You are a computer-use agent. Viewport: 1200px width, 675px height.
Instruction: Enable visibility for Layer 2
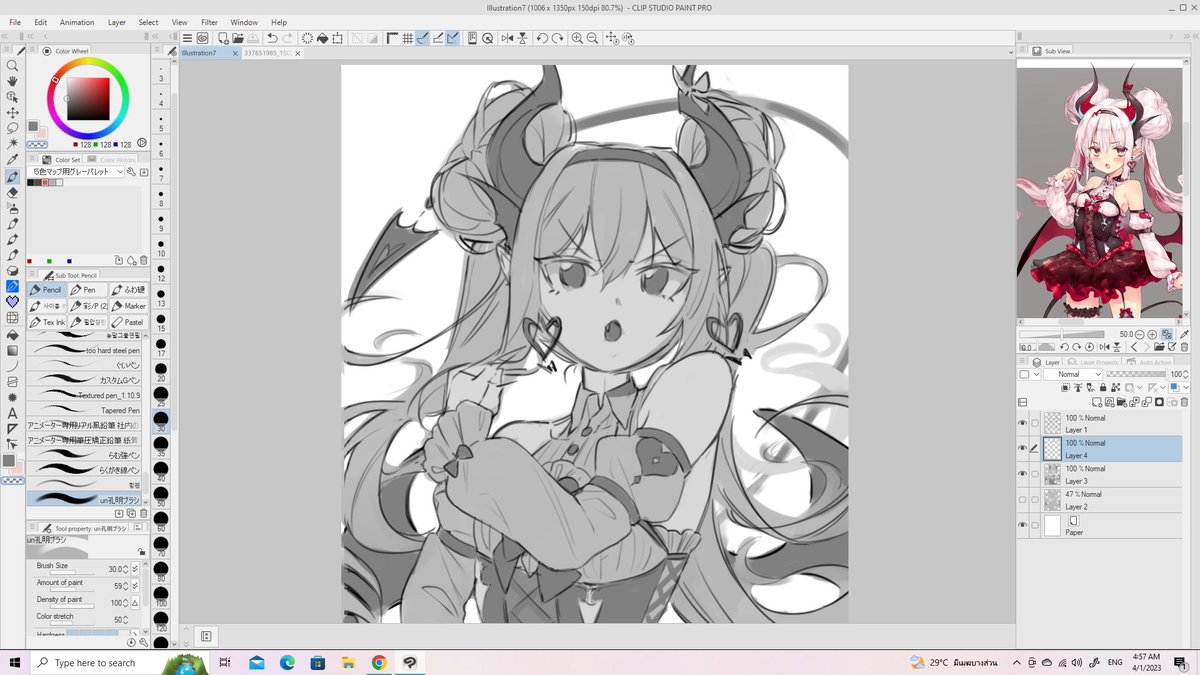coord(1024,498)
